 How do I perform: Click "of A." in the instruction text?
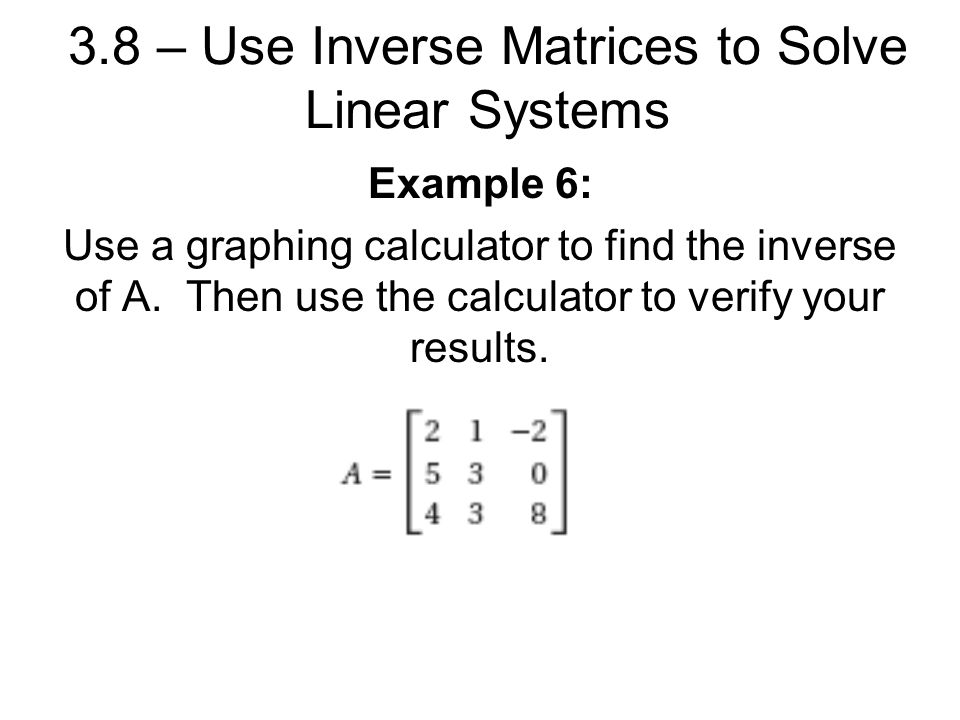117,298
